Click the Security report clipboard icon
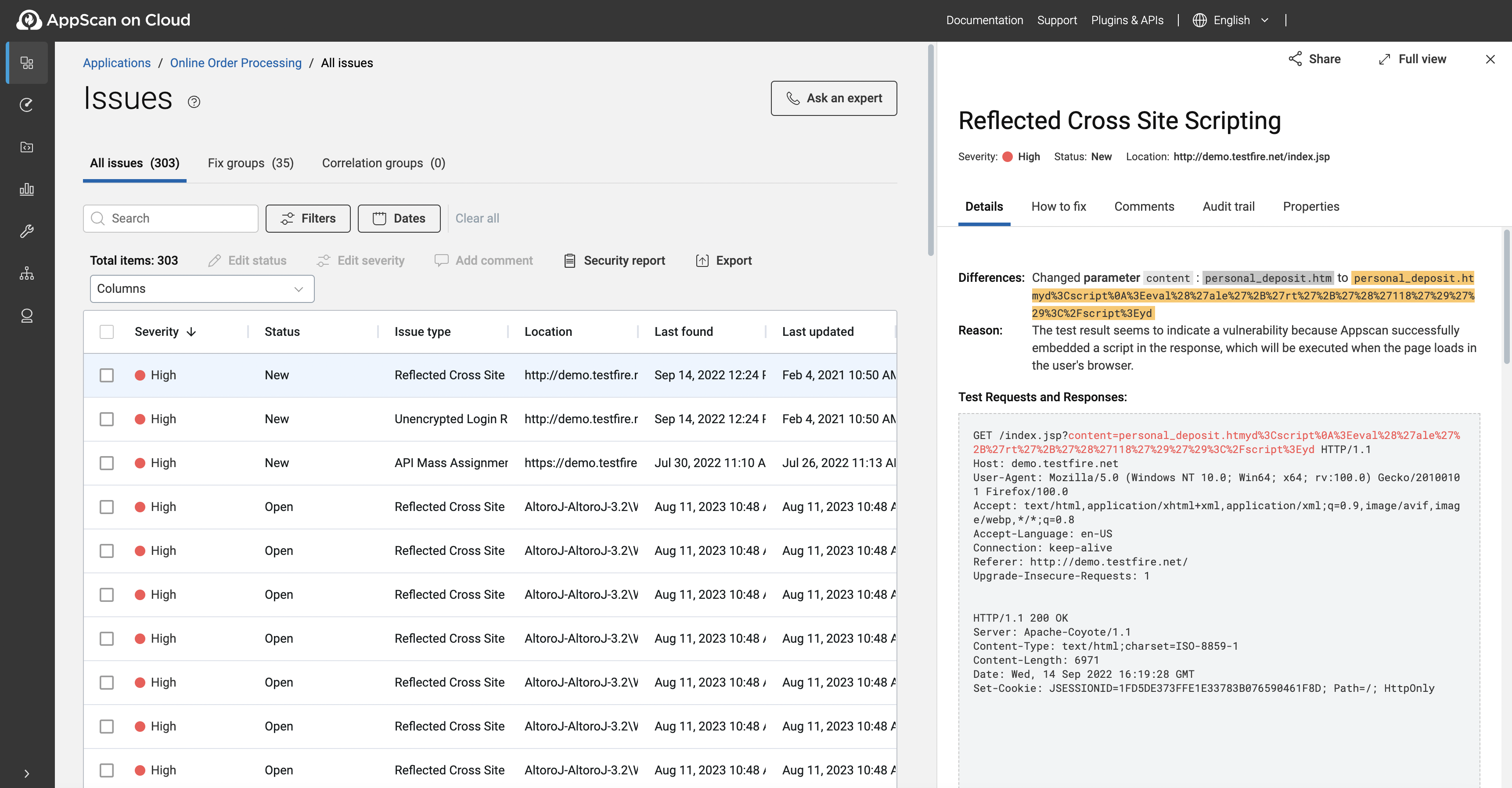This screenshot has height=788, width=1512. (x=569, y=260)
